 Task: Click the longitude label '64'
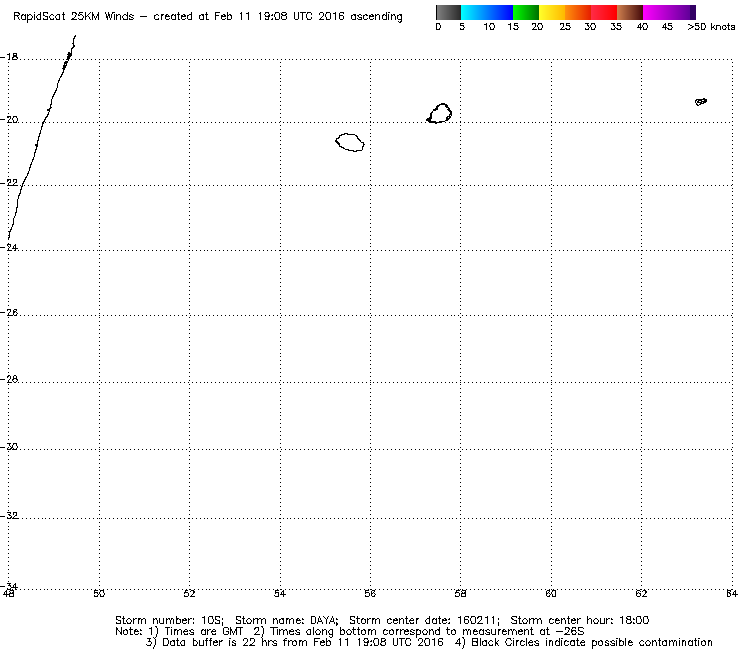point(732,594)
